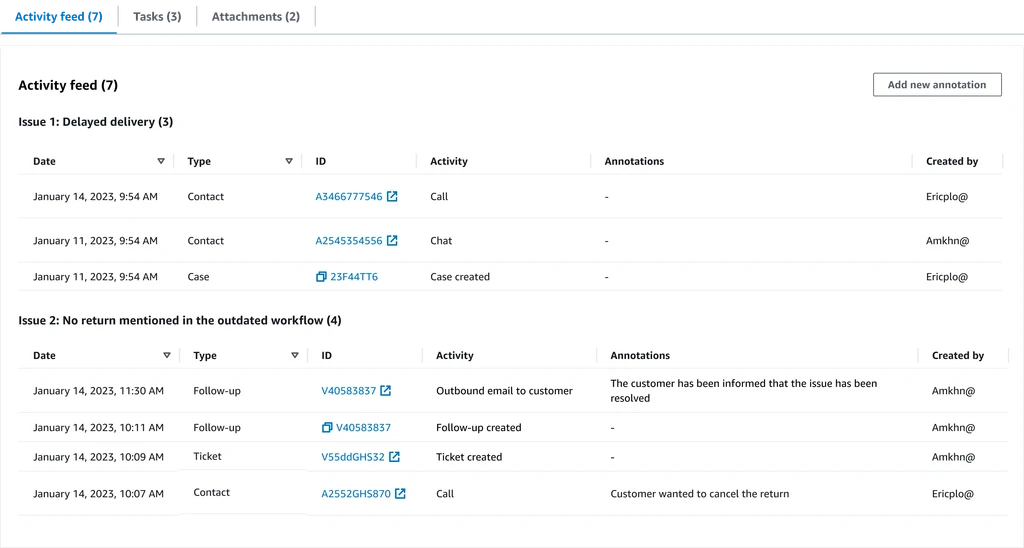Image resolution: width=1024 pixels, height=548 pixels.
Task: Open external link icon beside A3466777546
Action: coord(392,197)
